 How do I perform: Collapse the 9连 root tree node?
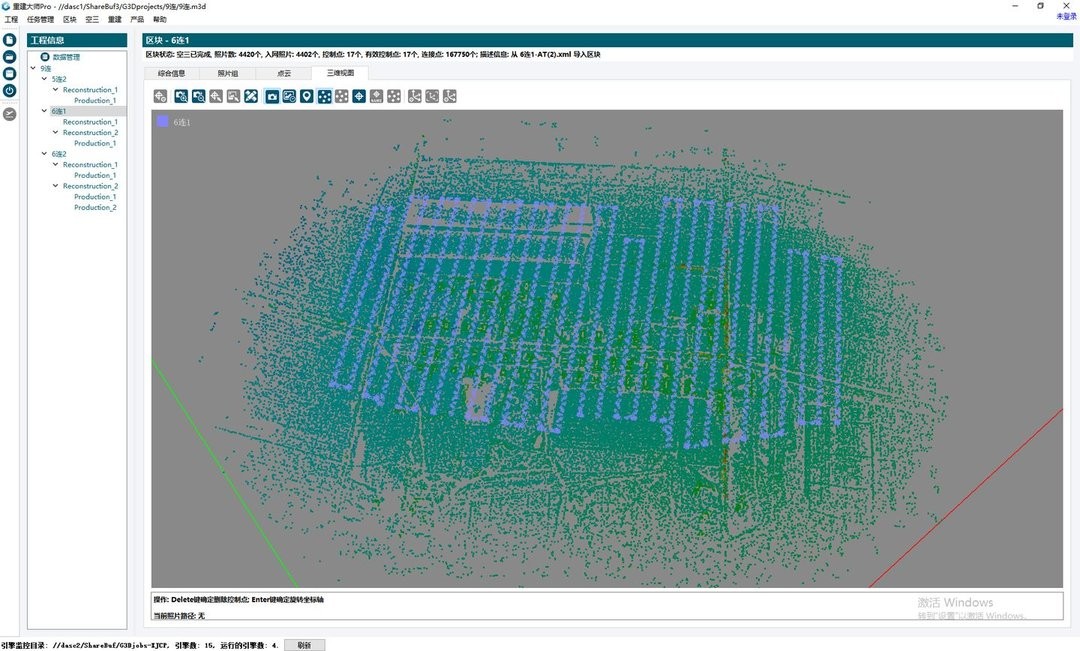[34, 69]
